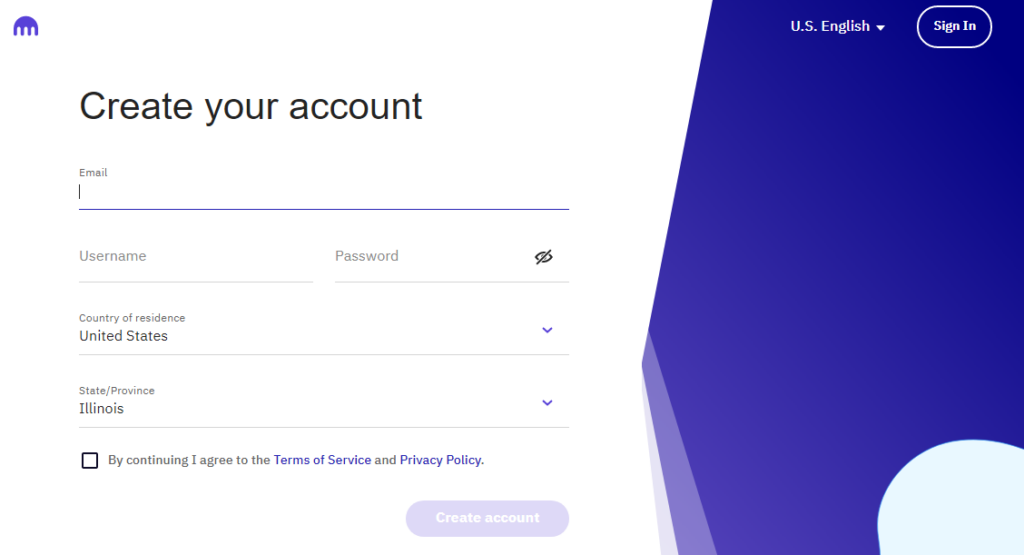Open the Privacy Policy link

tap(440, 461)
